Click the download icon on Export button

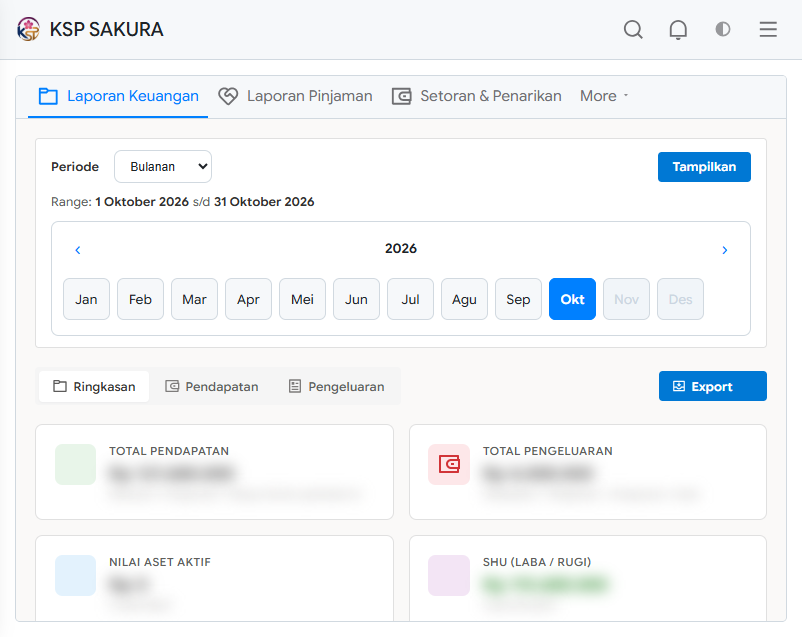[679, 386]
